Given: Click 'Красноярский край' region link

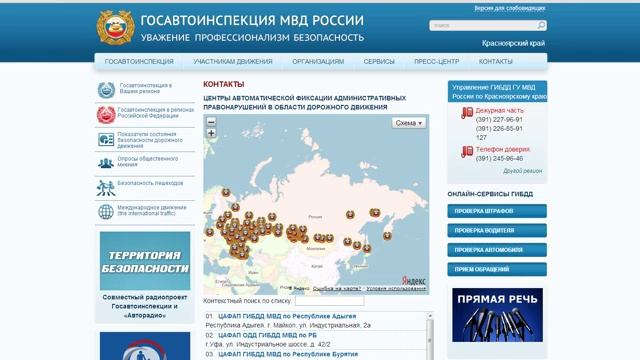Looking at the screenshot, I should point(513,43).
